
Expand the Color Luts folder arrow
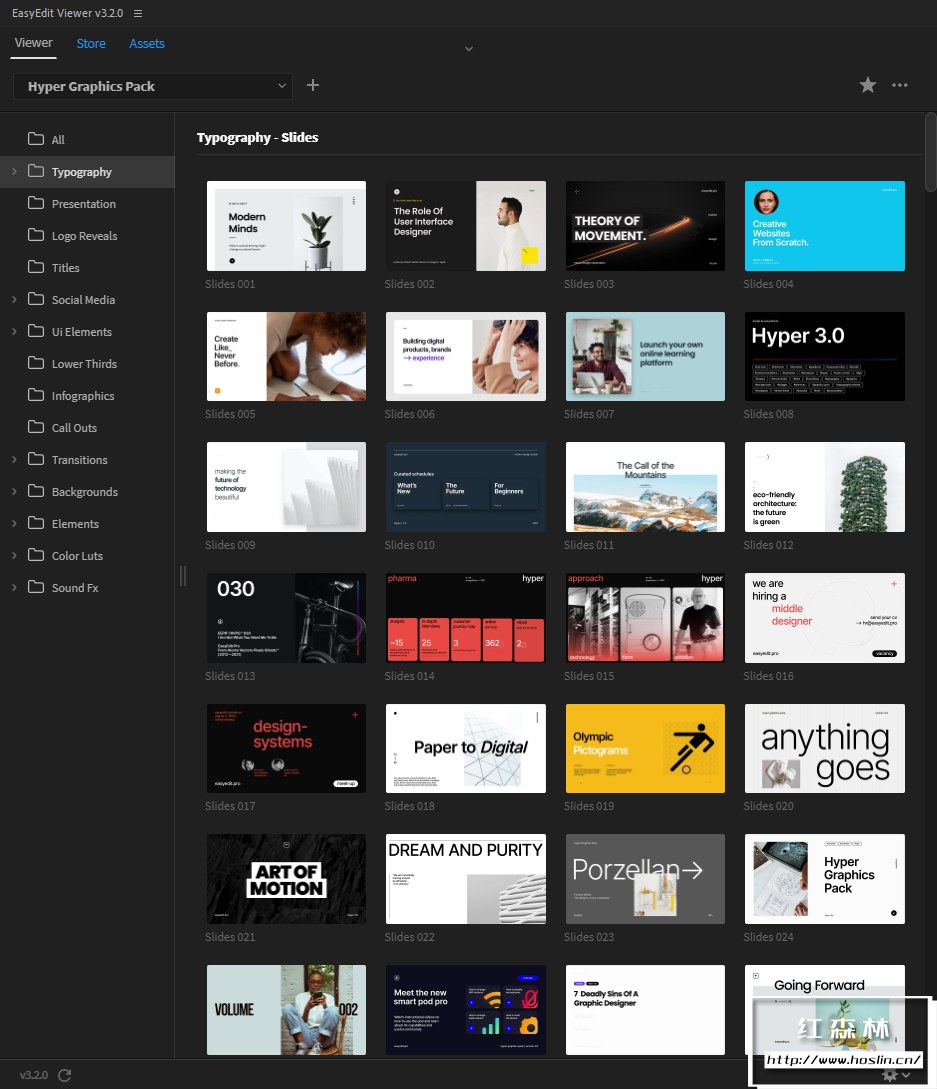[14, 556]
